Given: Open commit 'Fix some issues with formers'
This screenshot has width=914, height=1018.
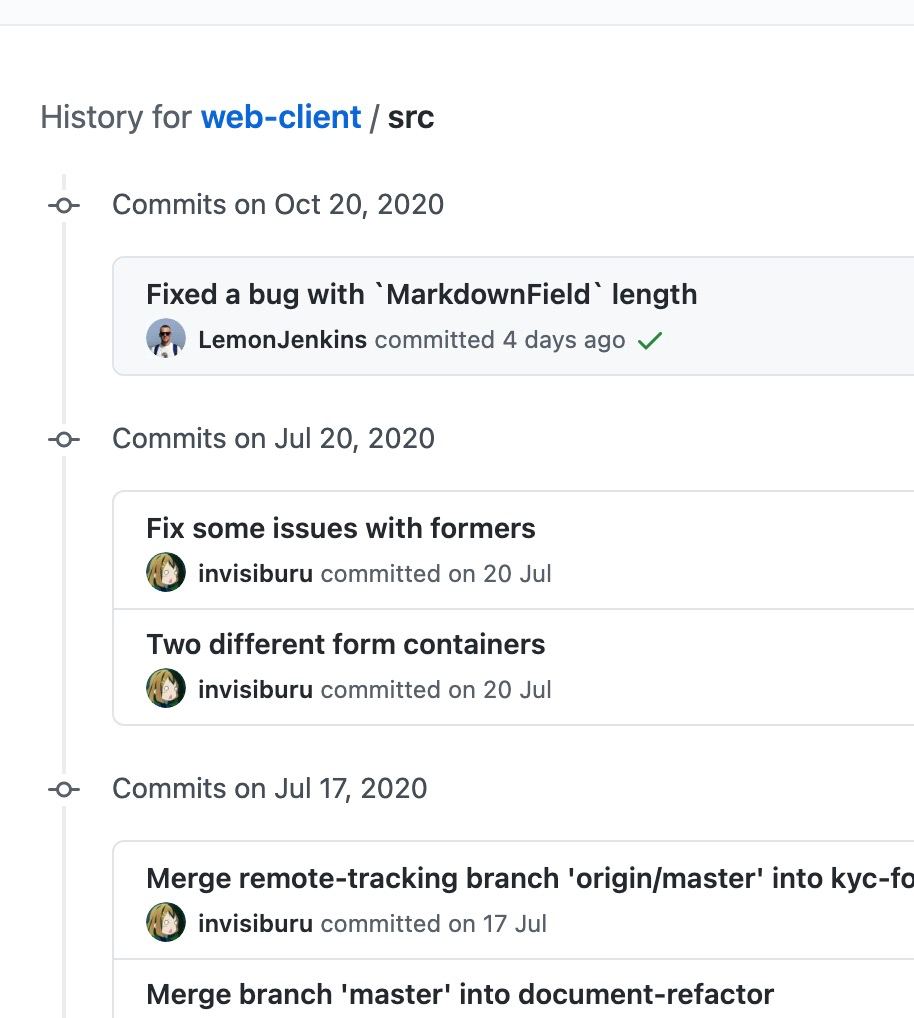Looking at the screenshot, I should click(341, 528).
